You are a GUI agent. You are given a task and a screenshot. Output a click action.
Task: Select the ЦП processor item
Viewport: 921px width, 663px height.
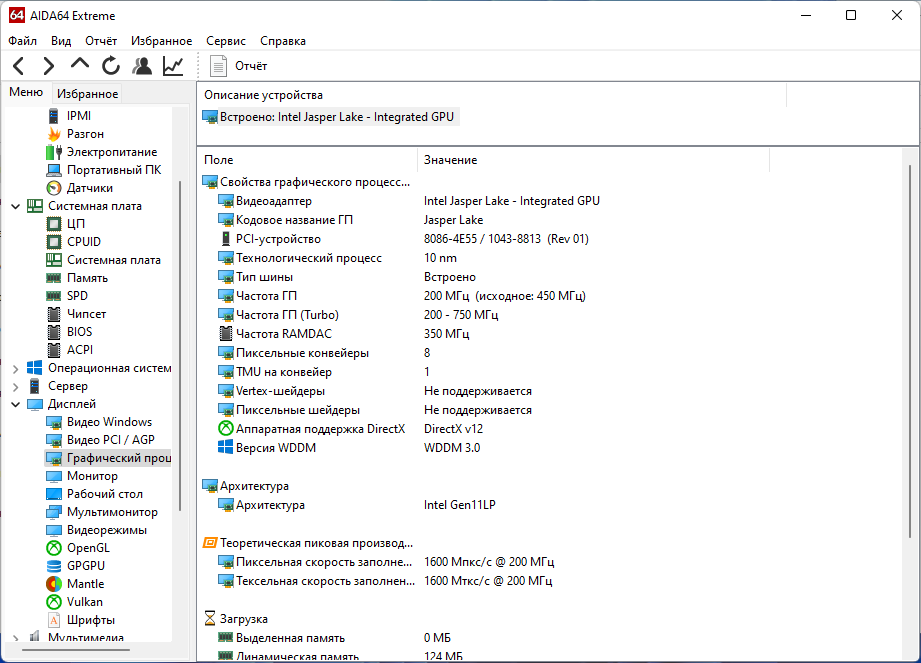66,224
